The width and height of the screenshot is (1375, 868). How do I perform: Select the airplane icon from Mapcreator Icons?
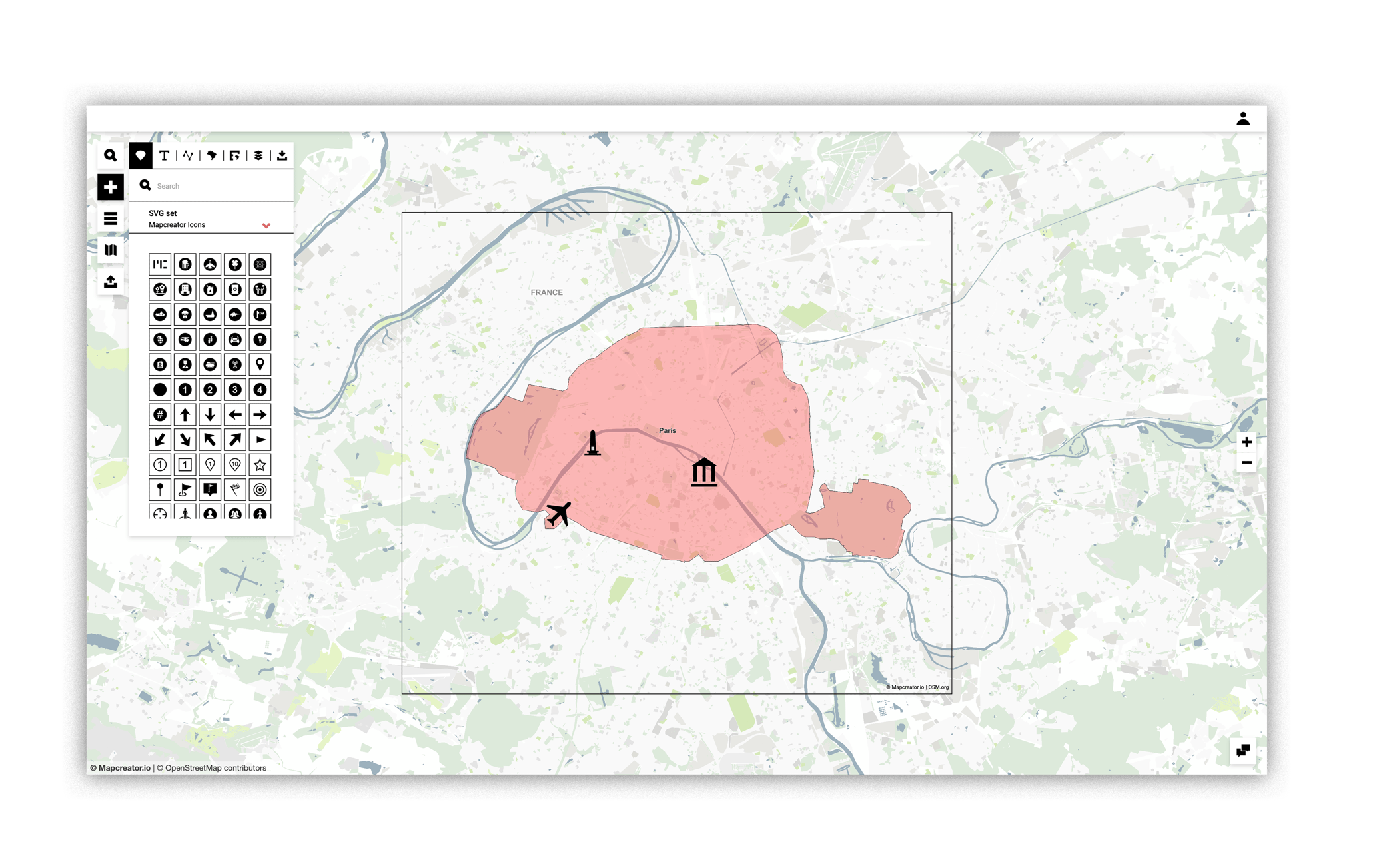(x=210, y=264)
